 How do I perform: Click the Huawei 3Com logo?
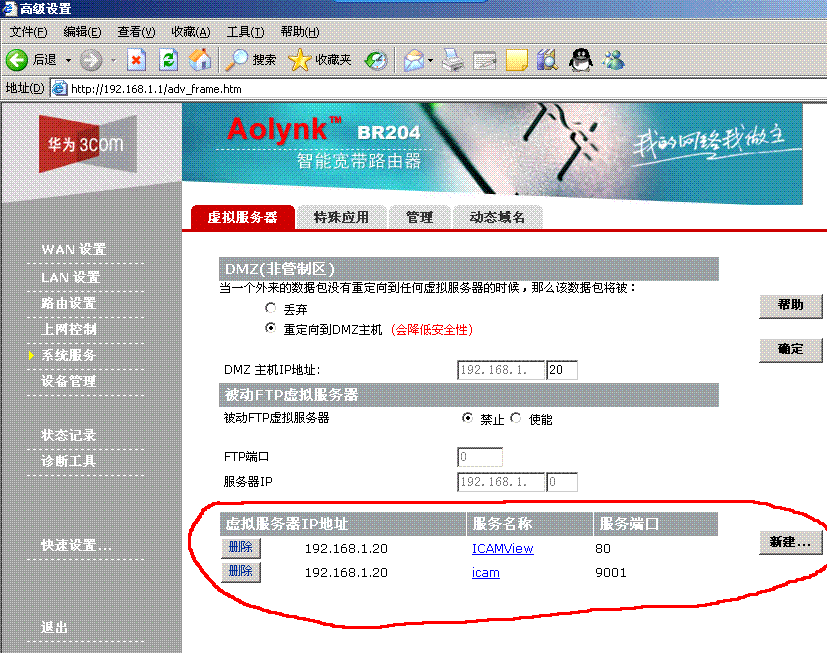coord(88,144)
